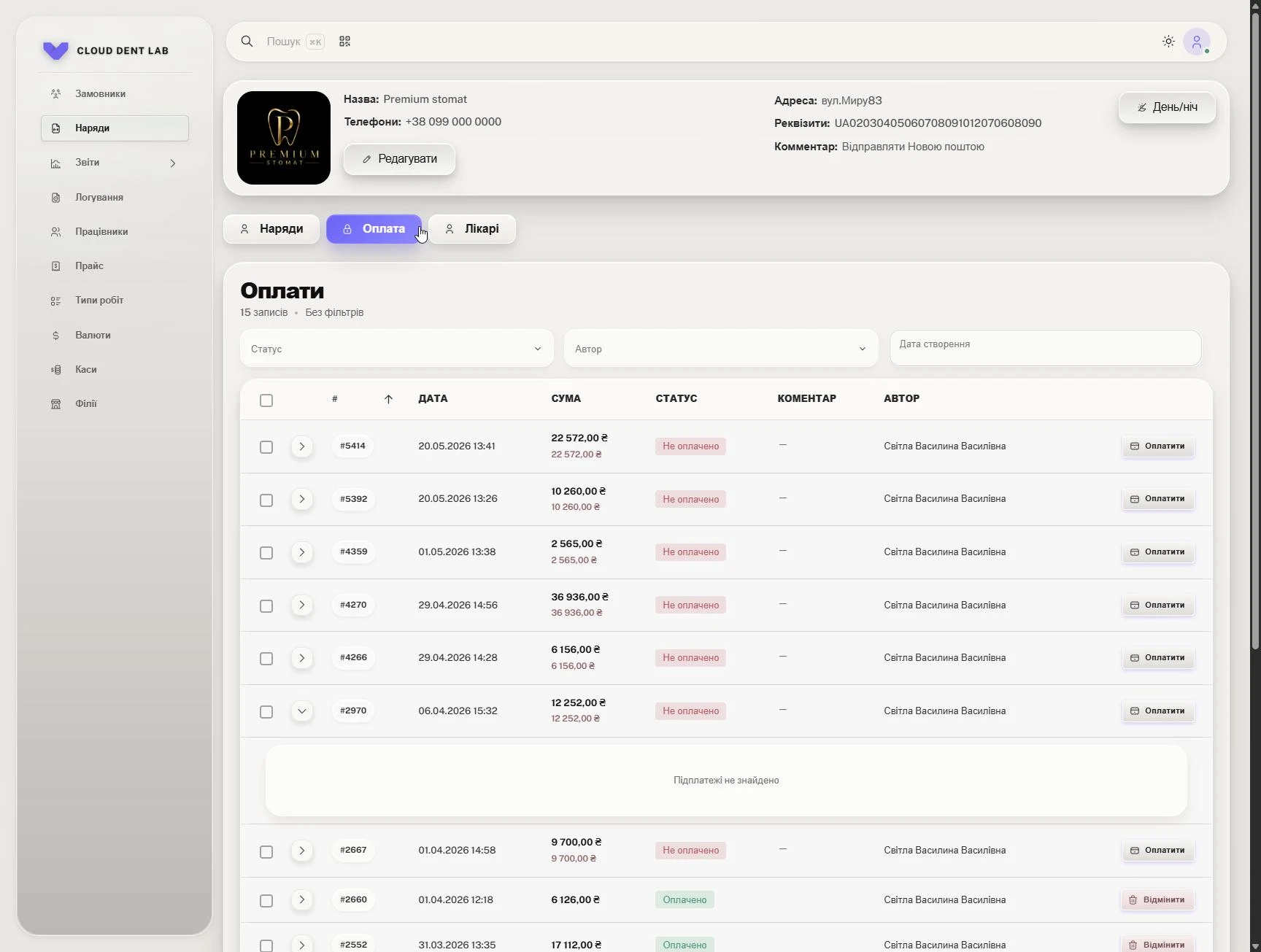
Task: Check the box for order #2660
Action: point(266,901)
